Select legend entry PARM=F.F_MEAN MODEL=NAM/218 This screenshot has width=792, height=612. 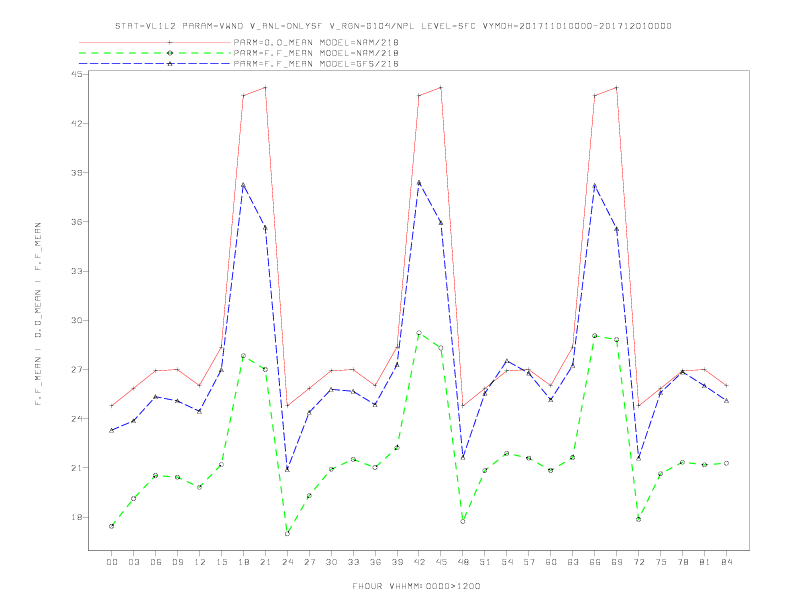pyautogui.click(x=316, y=53)
